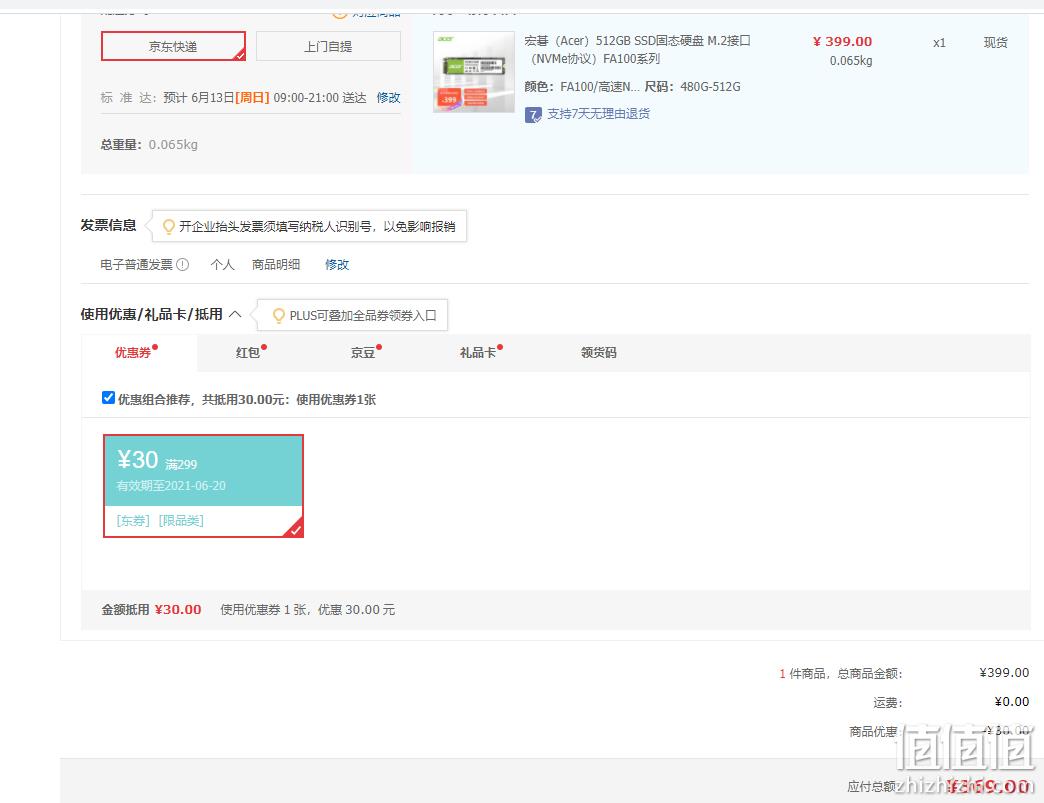The height and width of the screenshot is (803, 1044).
Task: Click the [限品类] label on the coupon
Action: pyautogui.click(x=181, y=520)
